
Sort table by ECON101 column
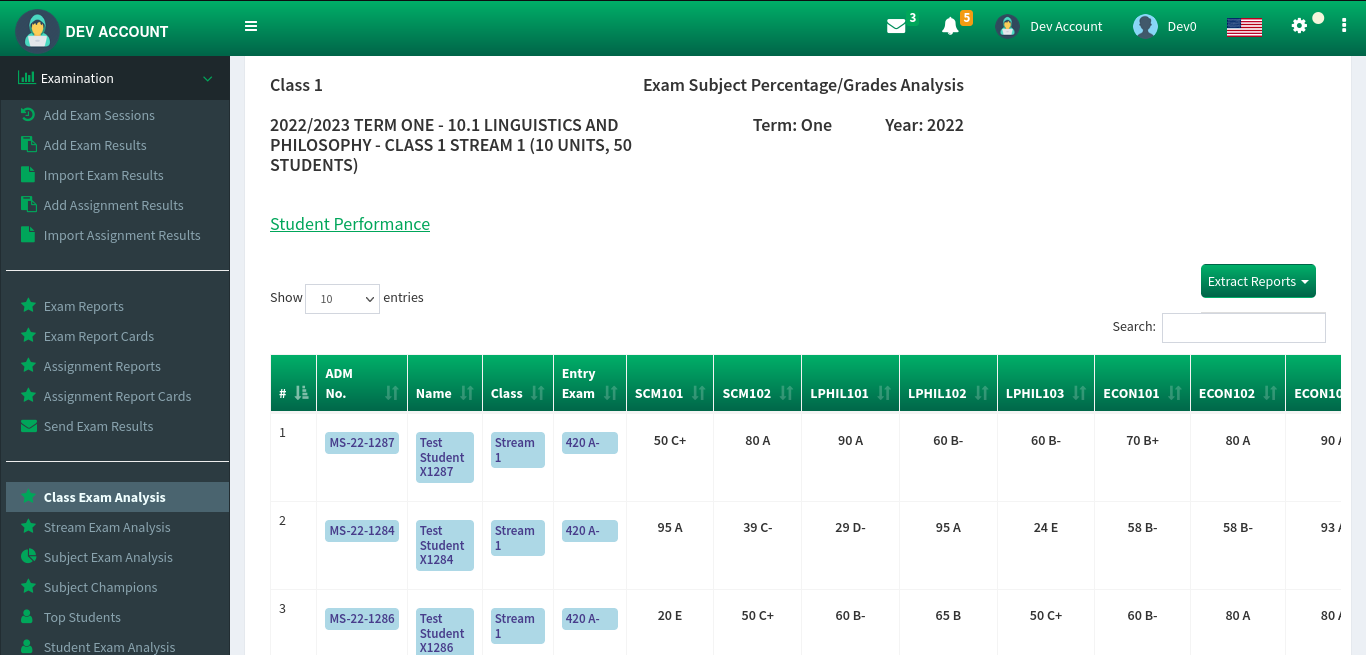1142,383
